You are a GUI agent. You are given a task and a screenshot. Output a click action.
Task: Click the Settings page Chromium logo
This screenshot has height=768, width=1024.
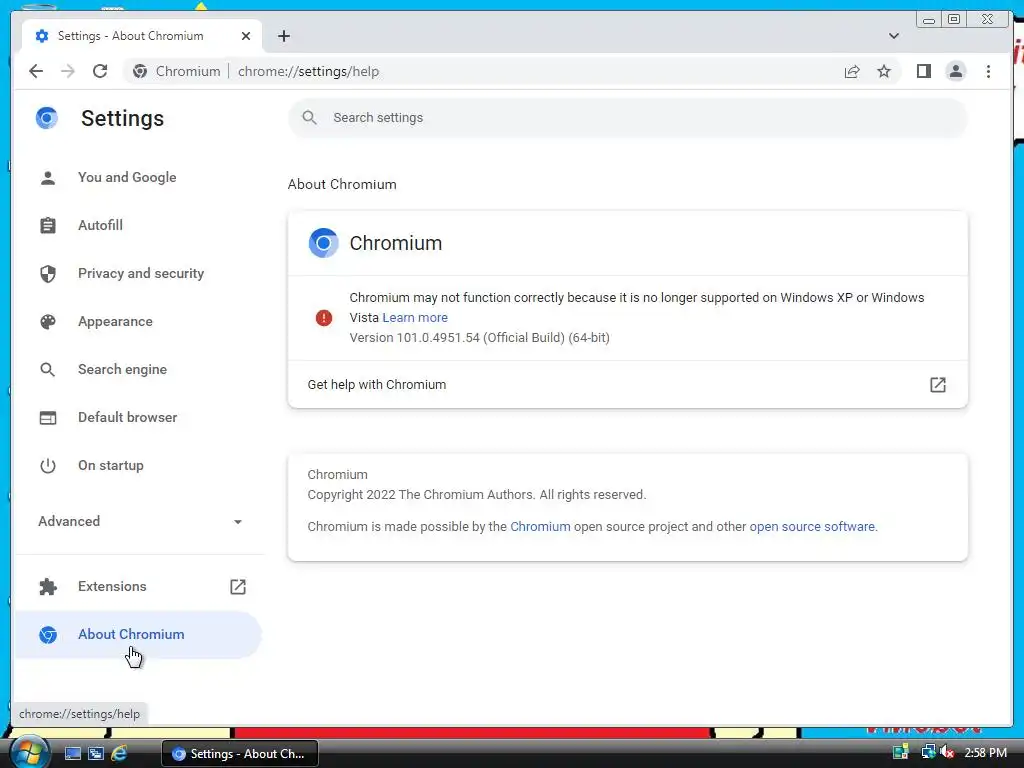pos(46,118)
